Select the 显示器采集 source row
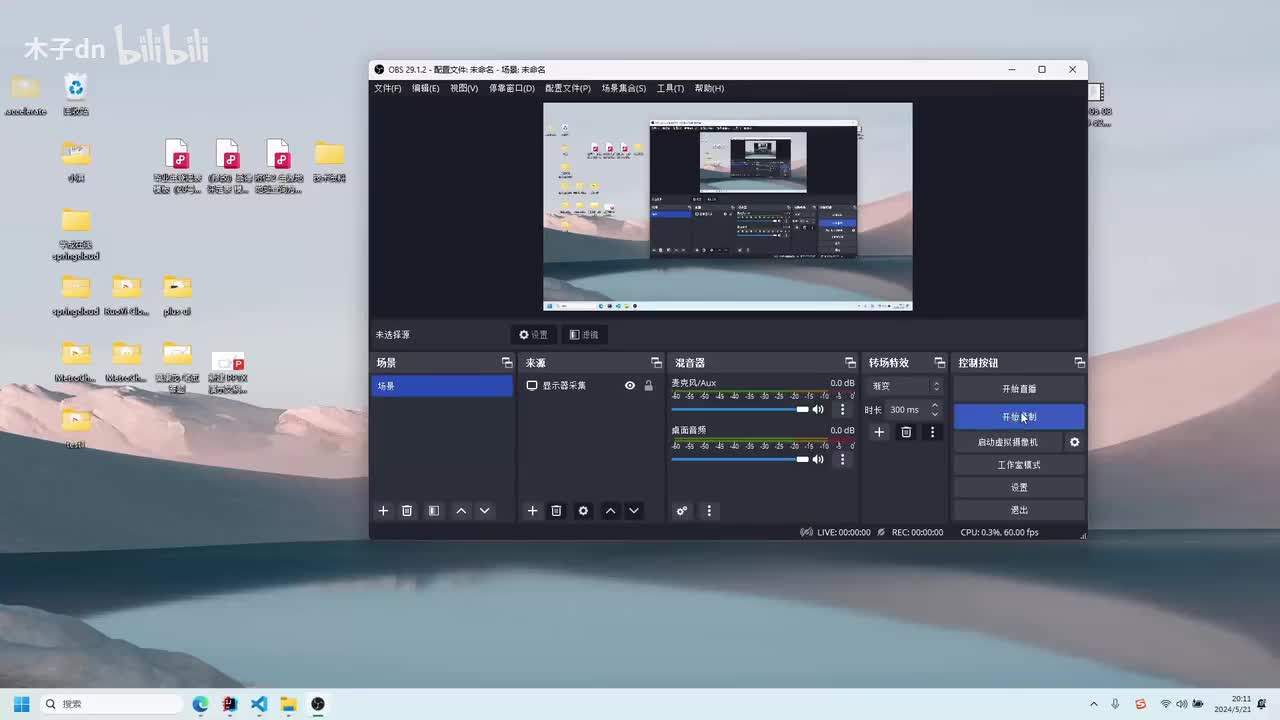1280x720 pixels. pos(590,385)
